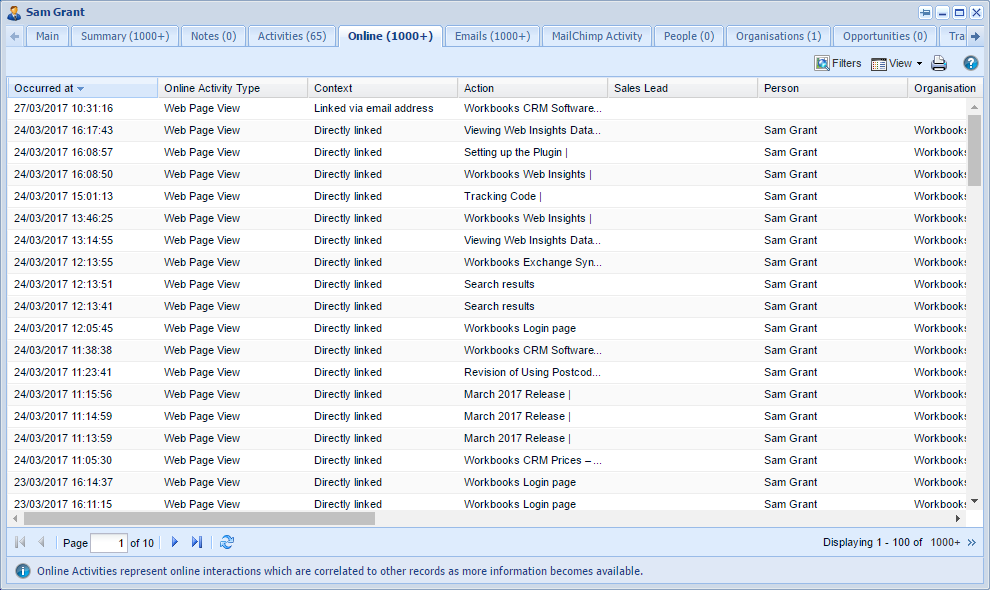Click the page number input field
The height and width of the screenshot is (590, 990).
point(109,543)
